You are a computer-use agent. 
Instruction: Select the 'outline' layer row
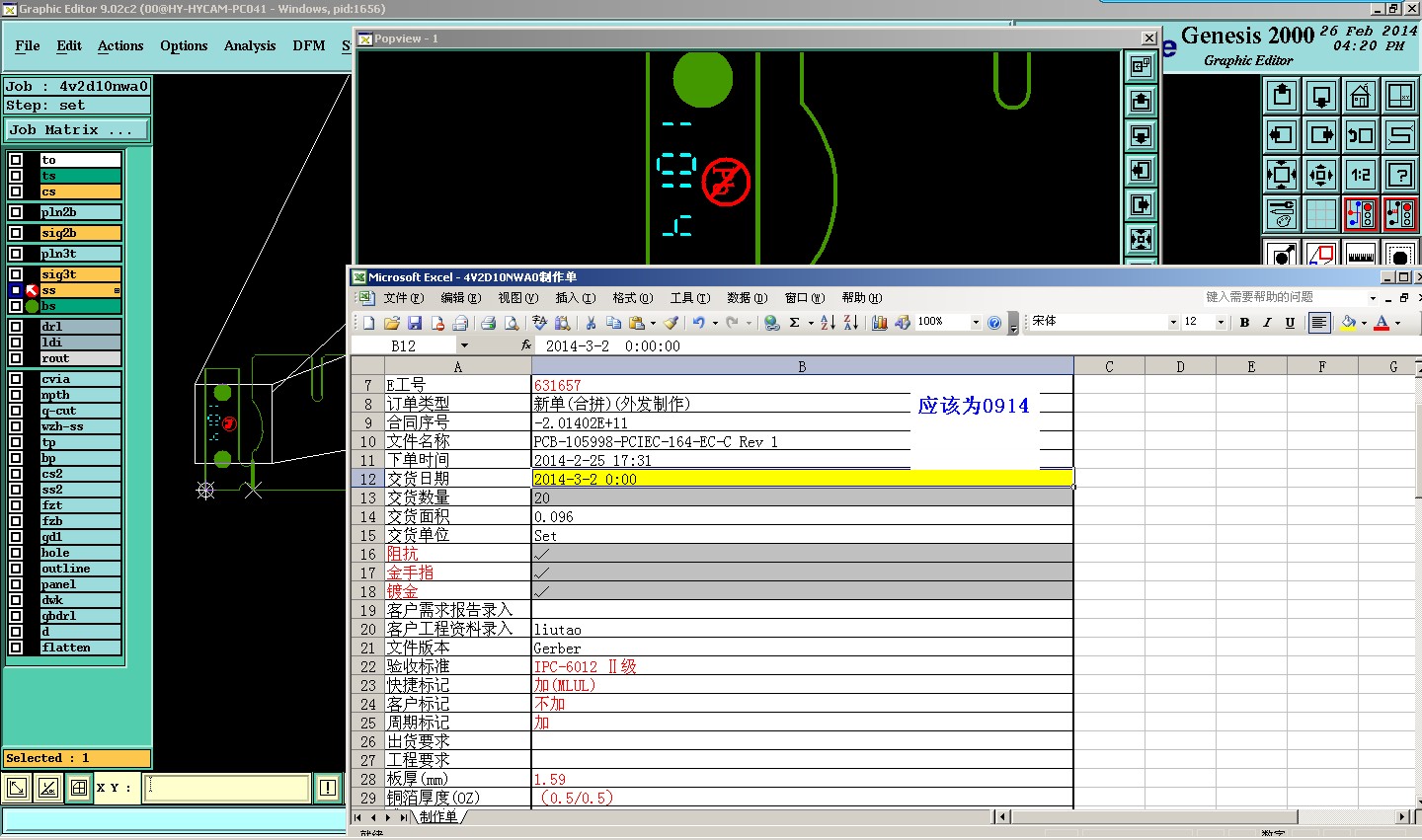pos(80,569)
